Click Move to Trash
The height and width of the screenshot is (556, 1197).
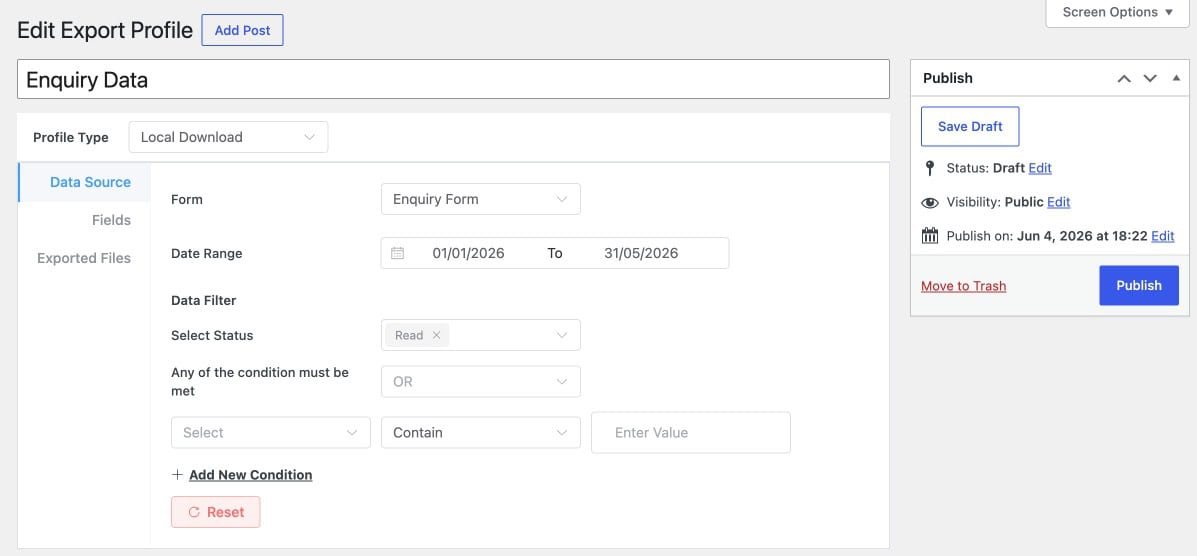pyautogui.click(x=963, y=286)
